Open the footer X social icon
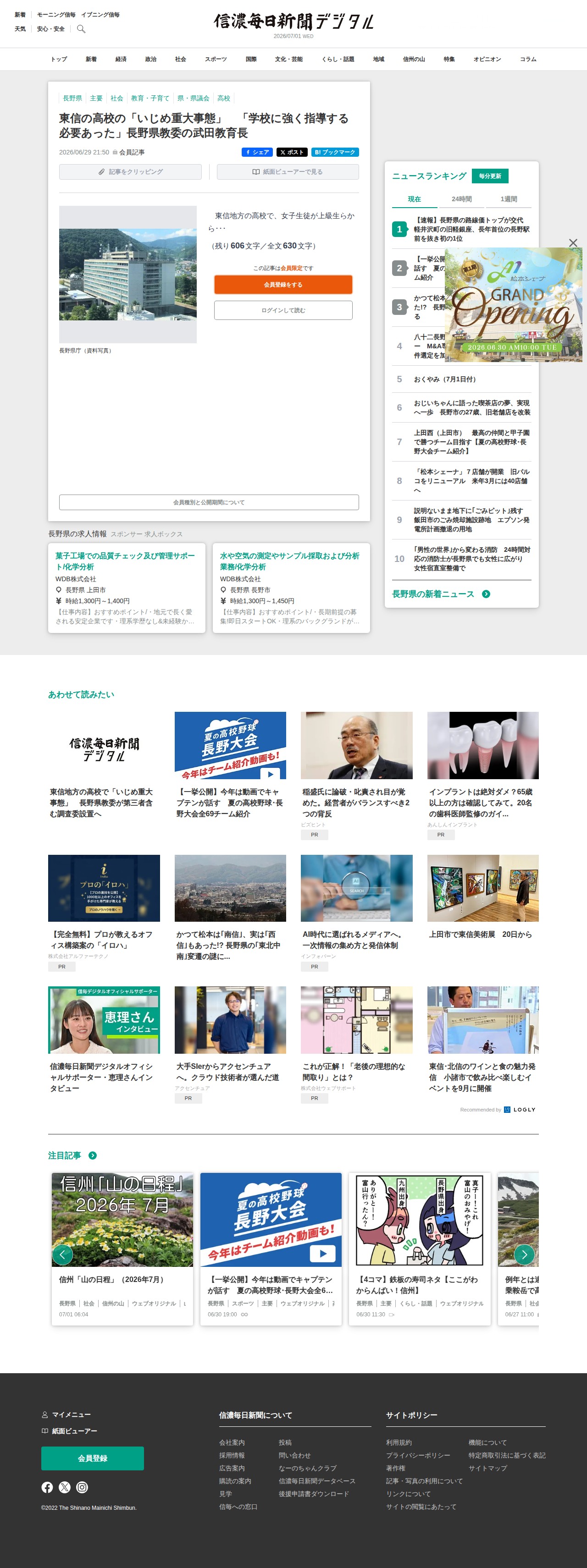Image resolution: width=587 pixels, height=1568 pixels. click(65, 1487)
